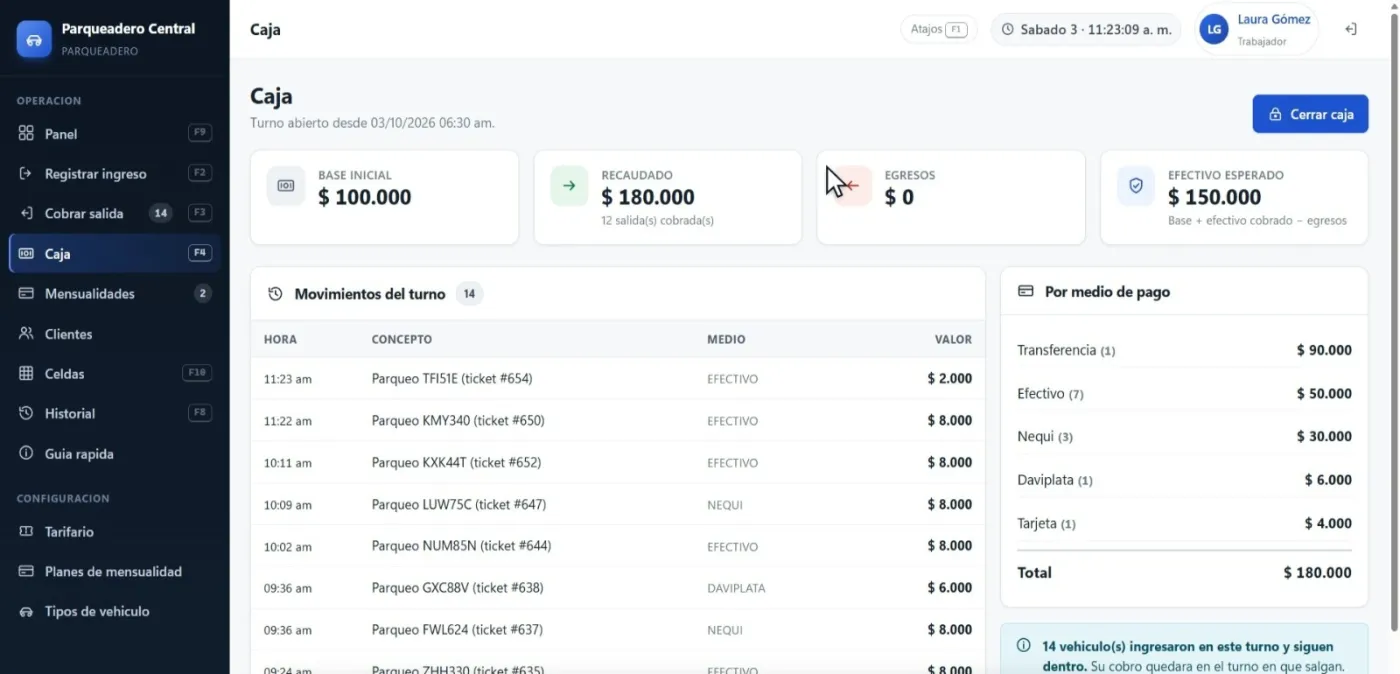Image resolution: width=1400 pixels, height=674 pixels.
Task: Click the Daviplata payment method row
Action: [1184, 480]
